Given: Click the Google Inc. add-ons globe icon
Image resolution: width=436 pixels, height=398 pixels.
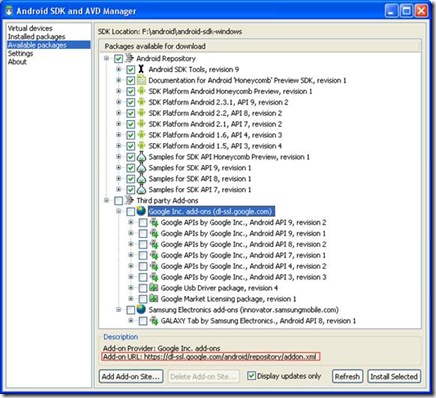Looking at the screenshot, I should tap(141, 211).
